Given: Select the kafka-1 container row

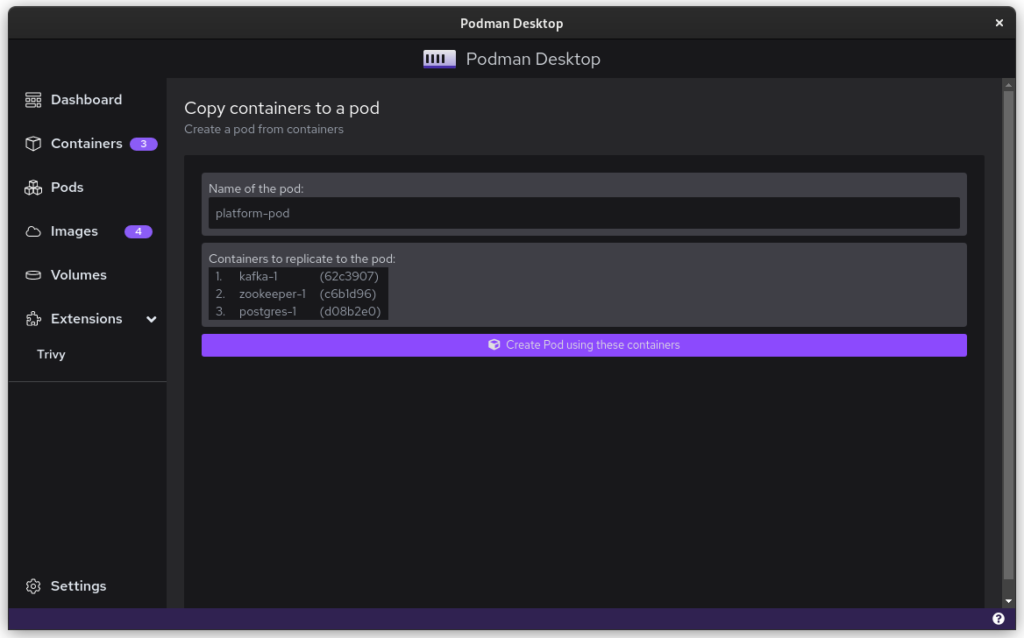Looking at the screenshot, I should (298, 276).
